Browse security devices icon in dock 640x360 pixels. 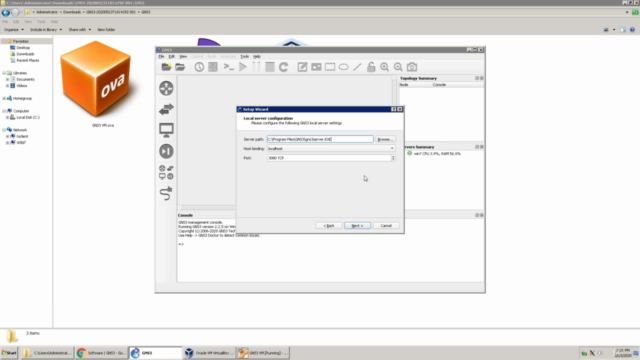click(166, 151)
